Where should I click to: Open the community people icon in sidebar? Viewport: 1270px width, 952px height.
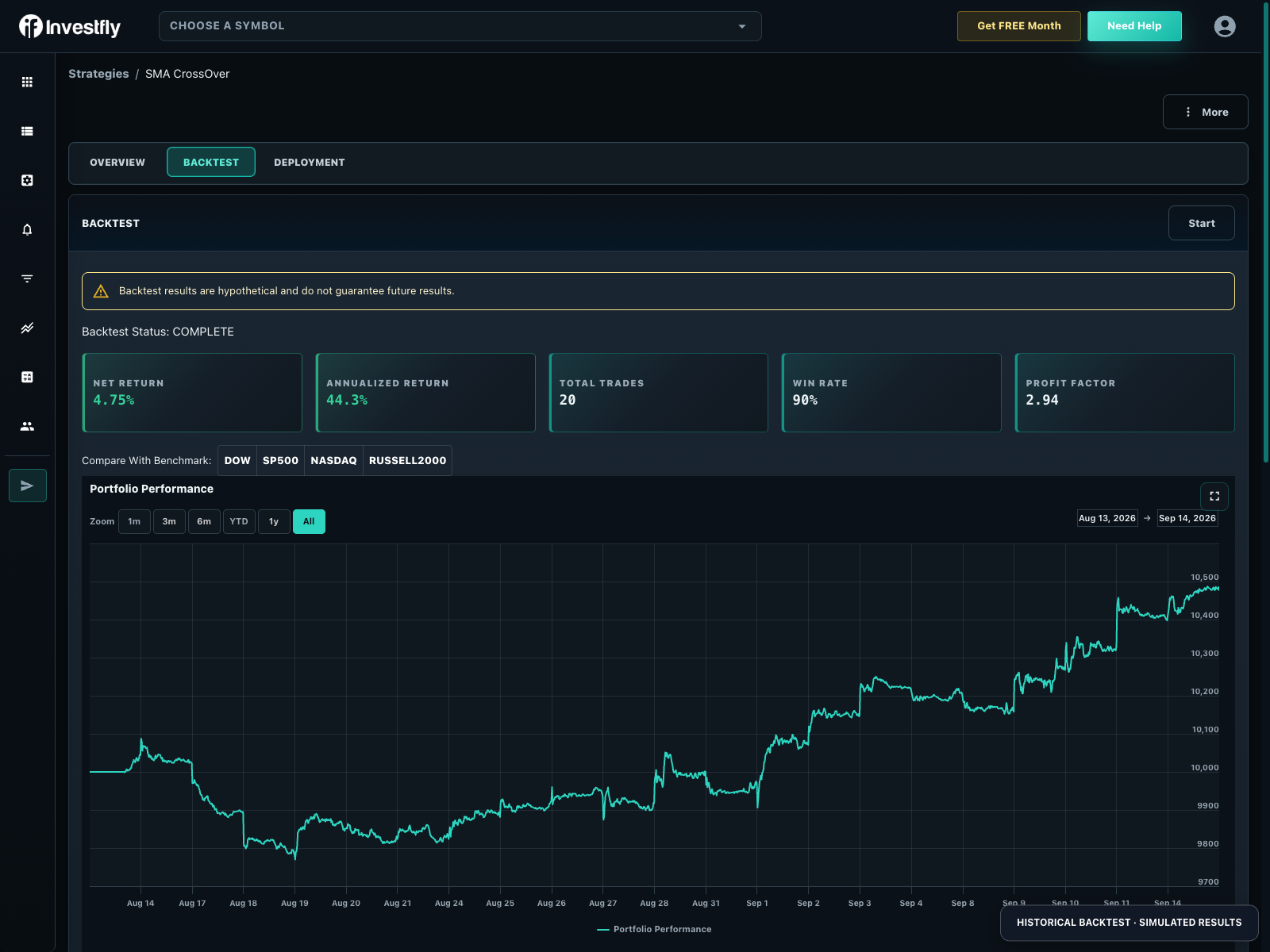point(27,426)
